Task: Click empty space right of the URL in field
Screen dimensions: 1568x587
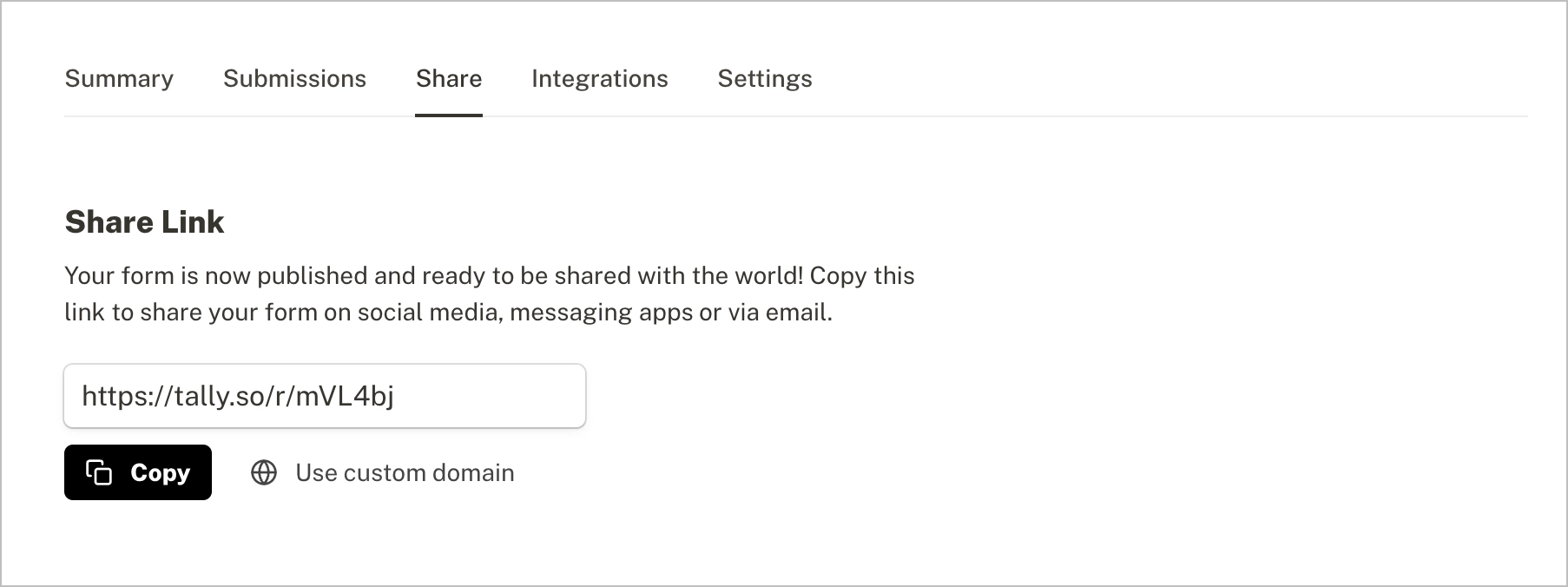Action: pos(495,396)
